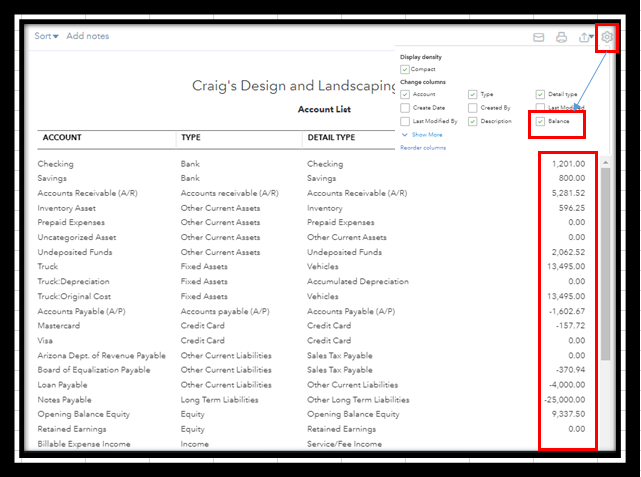This screenshot has width=641, height=477.
Task: Uncheck the Detail type column checkbox
Action: (x=540, y=94)
